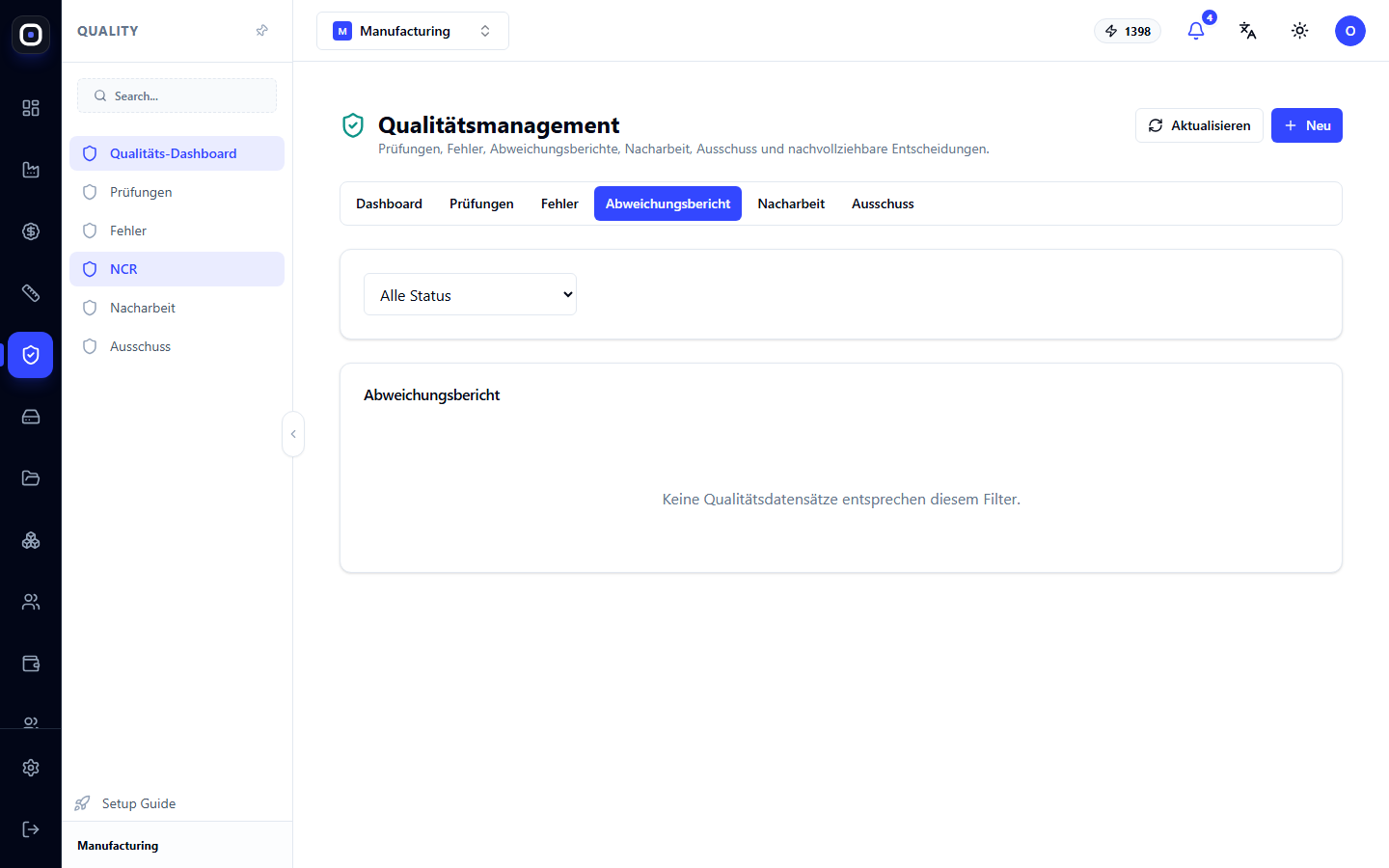The width and height of the screenshot is (1389, 868).
Task: Switch to the Ausschuss tab
Action: click(x=883, y=203)
